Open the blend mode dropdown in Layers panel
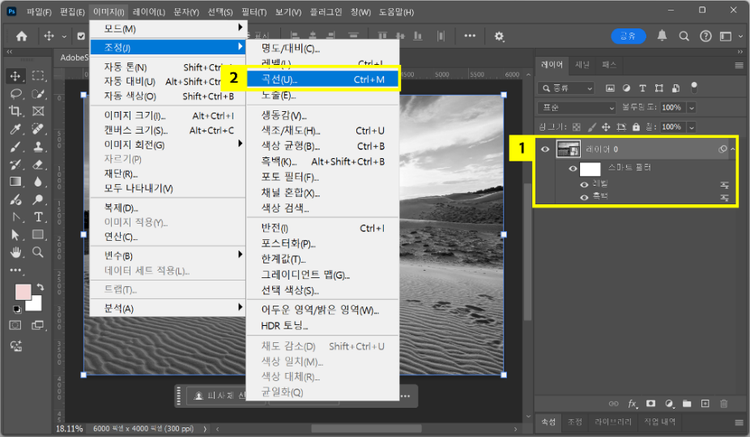This screenshot has height=437, width=750. pos(577,108)
